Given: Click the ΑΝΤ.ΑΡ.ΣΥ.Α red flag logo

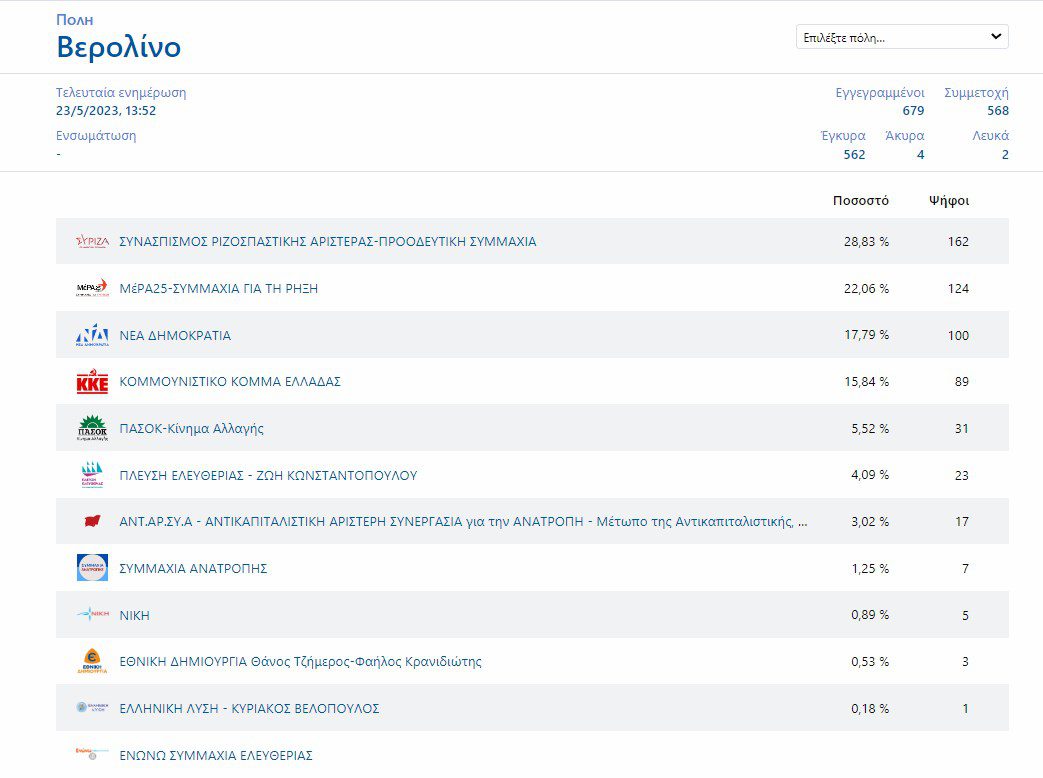Looking at the screenshot, I should pyautogui.click(x=92, y=521).
